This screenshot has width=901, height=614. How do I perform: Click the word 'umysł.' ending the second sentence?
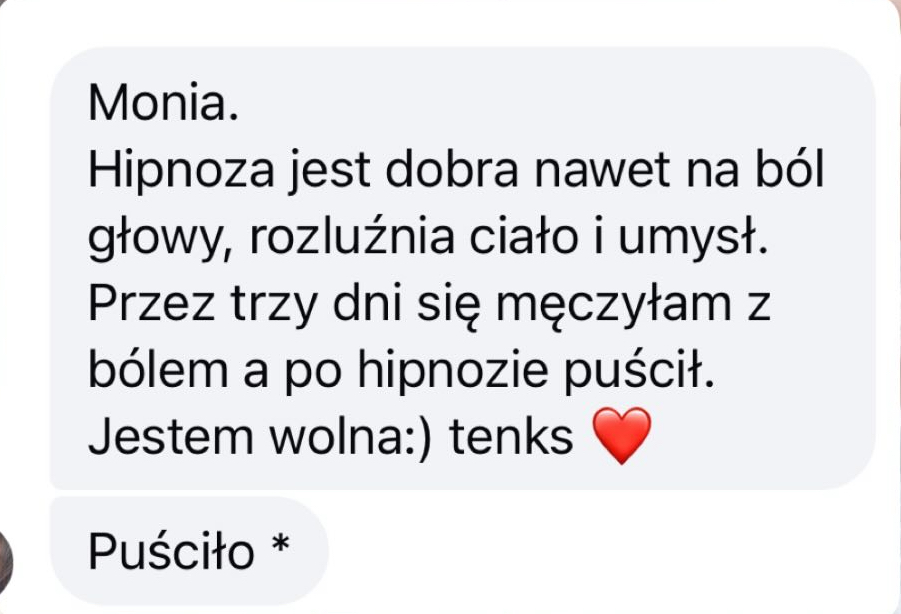693,238
